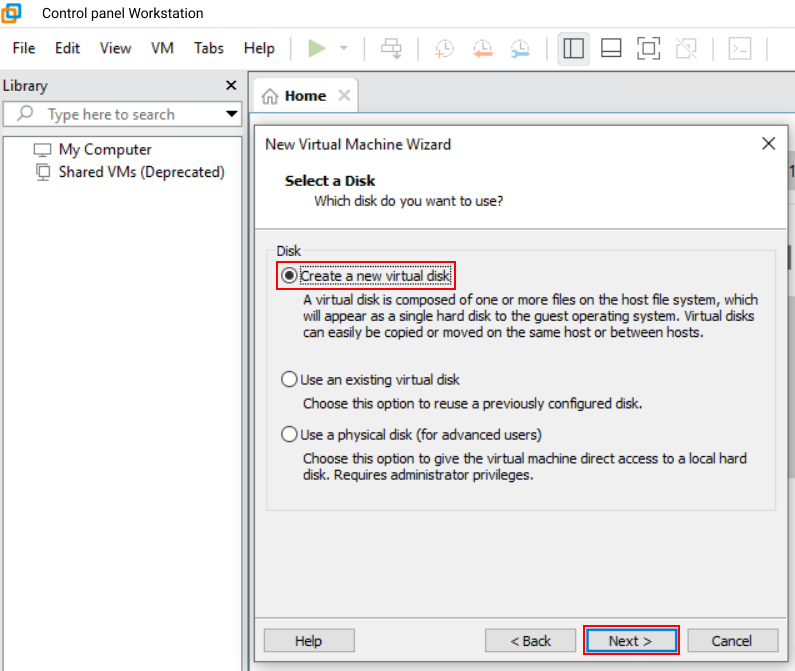Select Use an existing virtual disk
Screen dimensions: 795x671
(x=290, y=380)
